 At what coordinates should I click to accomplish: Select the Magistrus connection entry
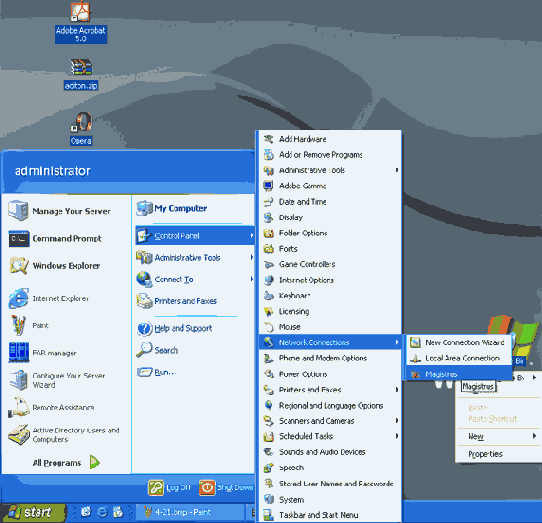click(x=459, y=374)
